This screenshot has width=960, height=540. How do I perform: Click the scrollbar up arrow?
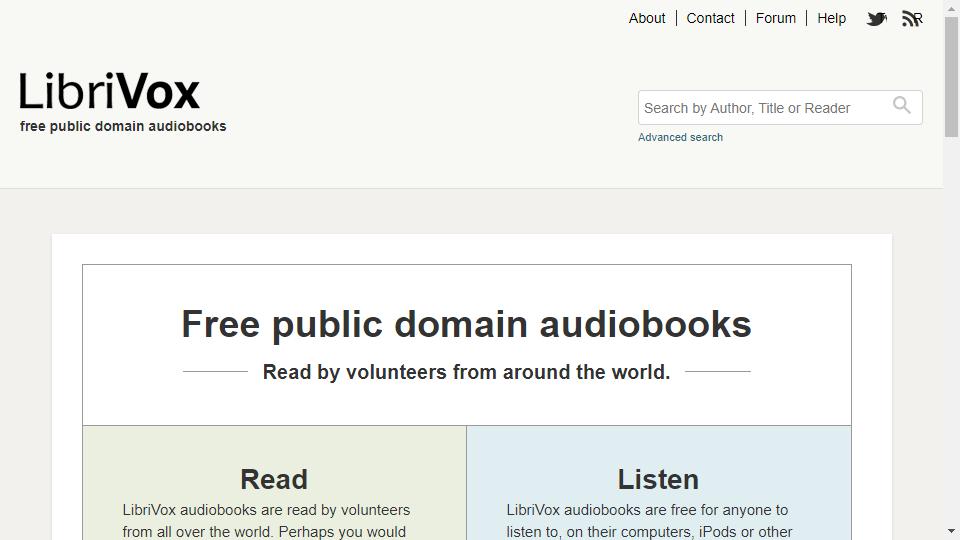[x=951, y=8]
